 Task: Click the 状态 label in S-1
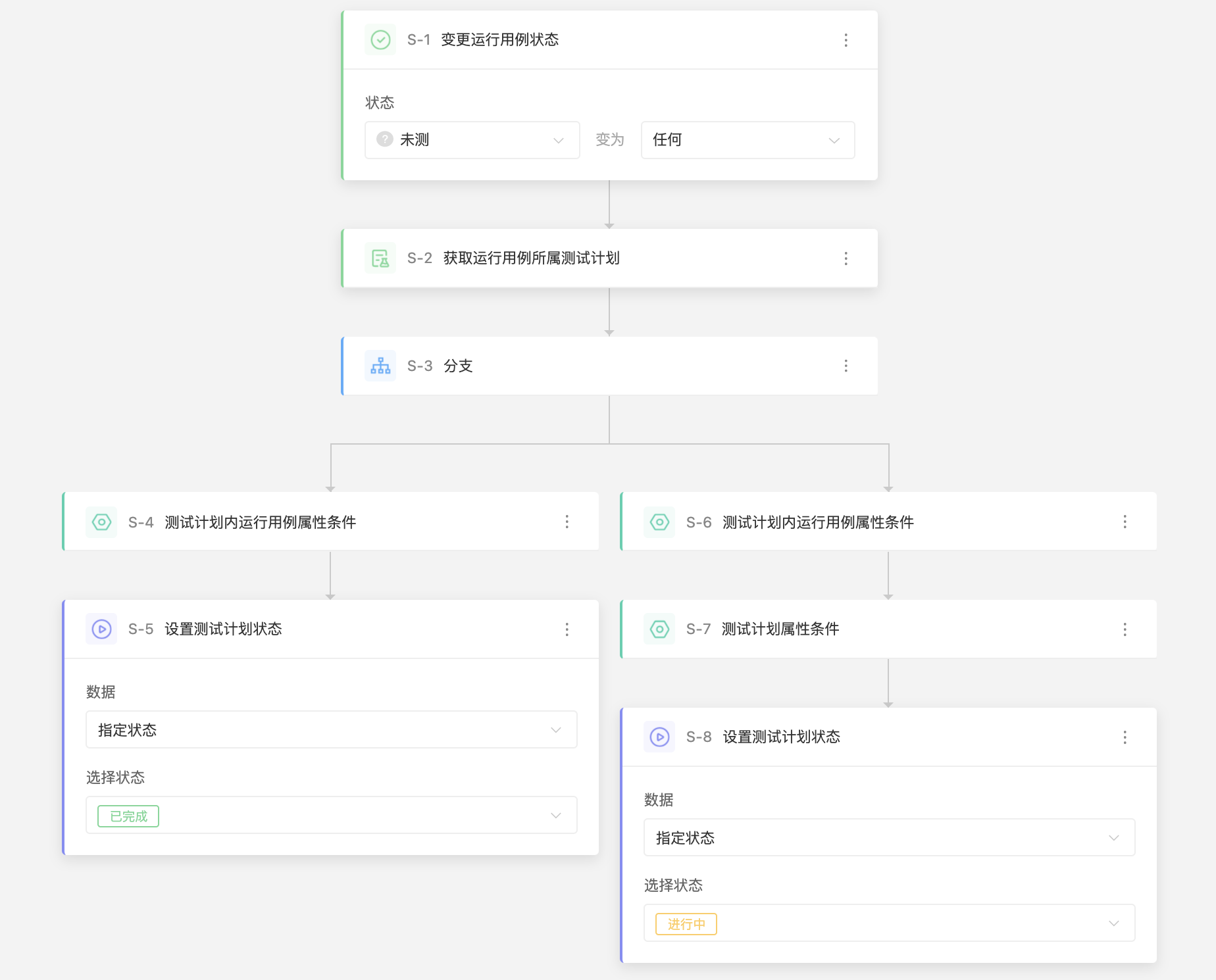click(x=380, y=103)
